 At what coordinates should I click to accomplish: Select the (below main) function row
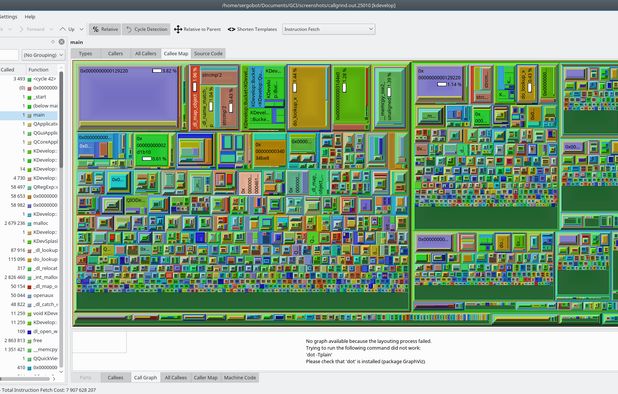pos(29,106)
